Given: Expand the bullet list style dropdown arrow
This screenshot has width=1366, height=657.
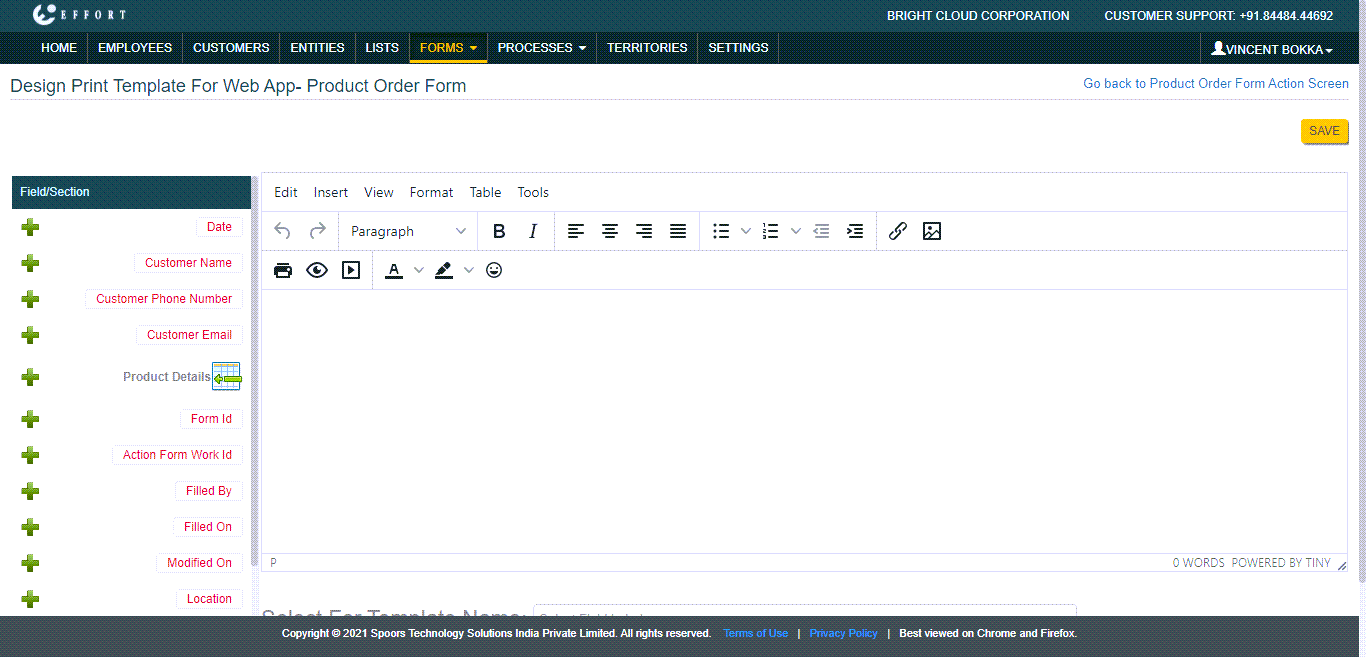Looking at the screenshot, I should pyautogui.click(x=746, y=231).
